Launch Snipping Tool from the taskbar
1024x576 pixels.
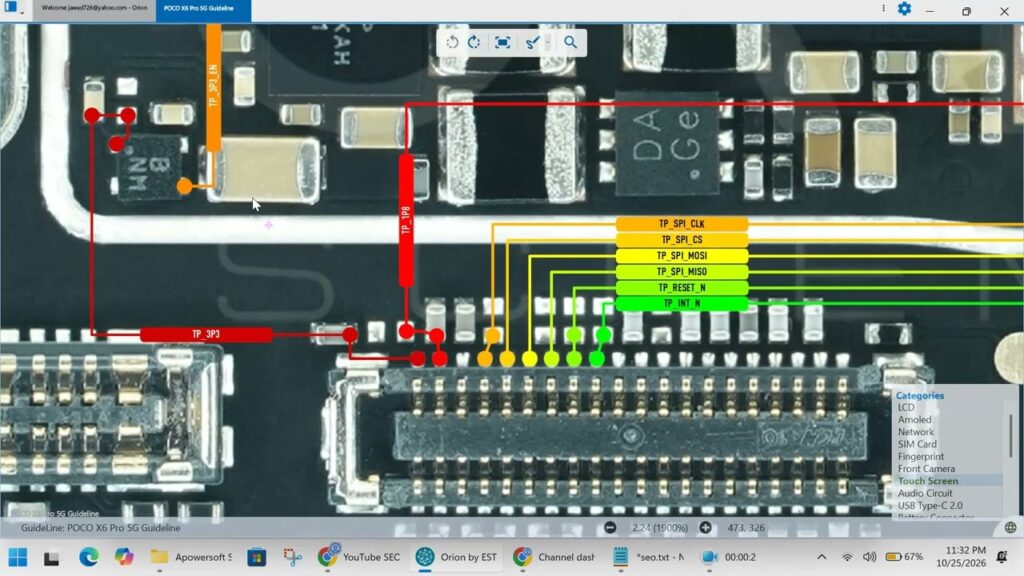click(x=293, y=557)
